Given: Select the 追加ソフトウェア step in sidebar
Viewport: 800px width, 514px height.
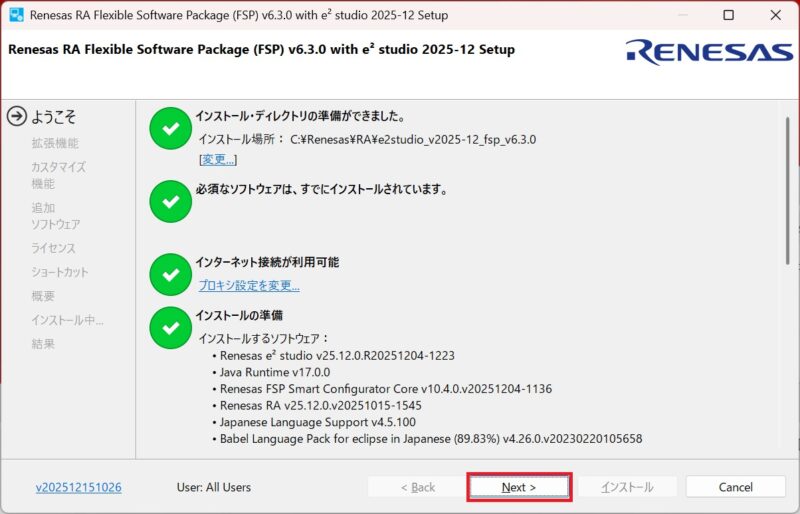Looking at the screenshot, I should (56, 216).
